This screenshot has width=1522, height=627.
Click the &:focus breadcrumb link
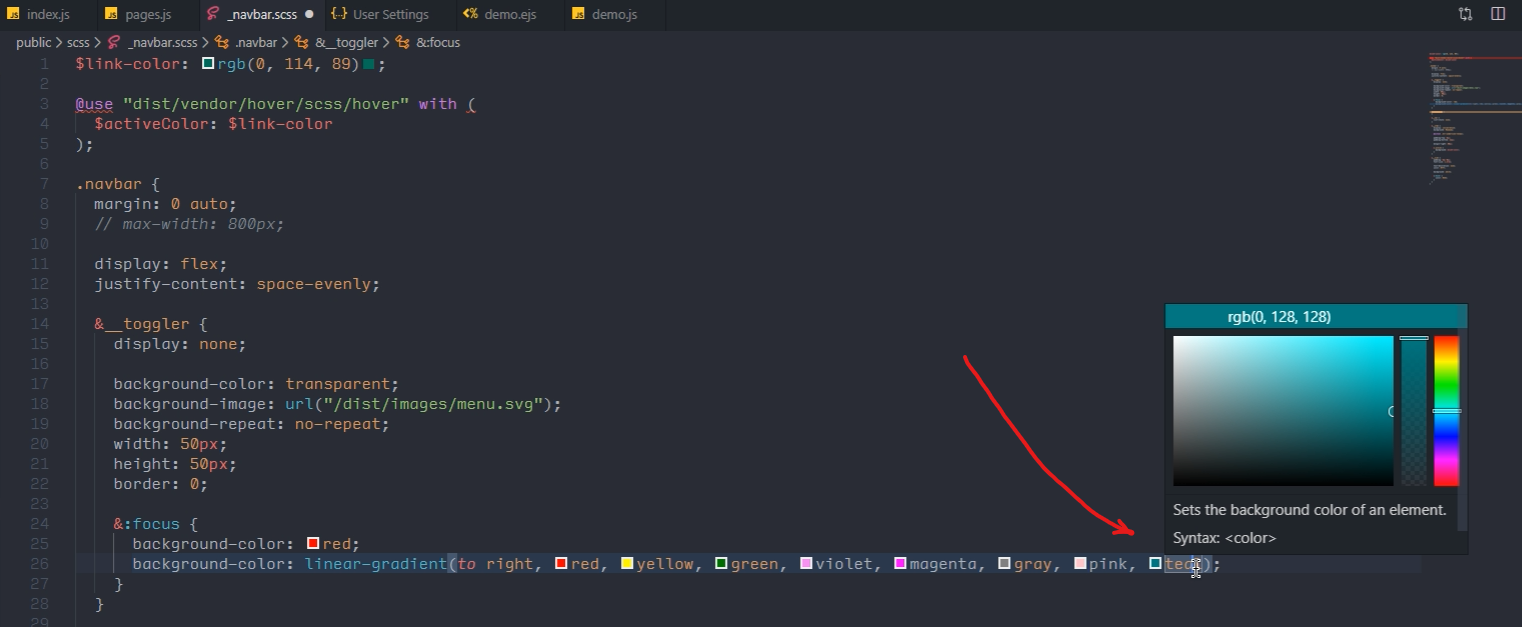point(438,42)
